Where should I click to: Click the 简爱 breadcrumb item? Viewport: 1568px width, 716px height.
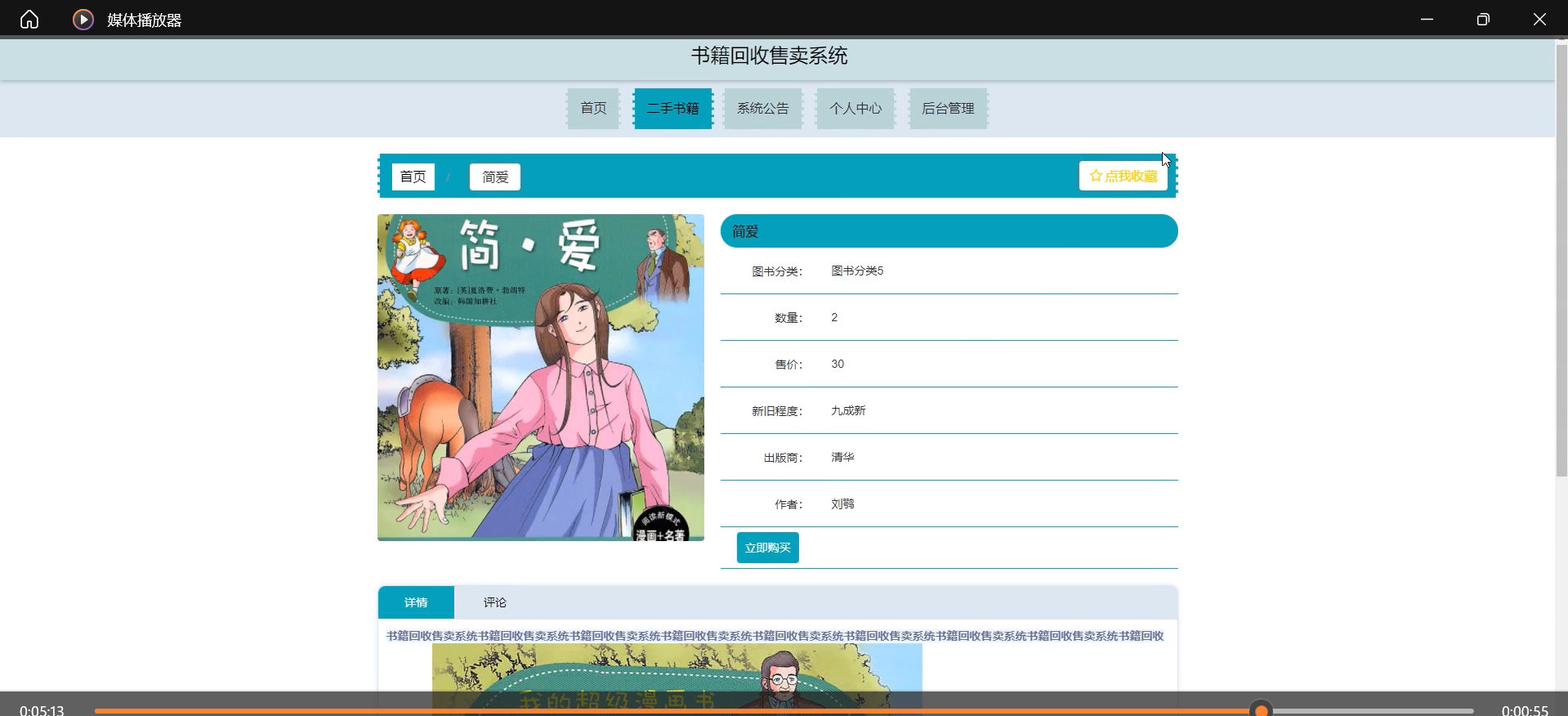pos(495,177)
